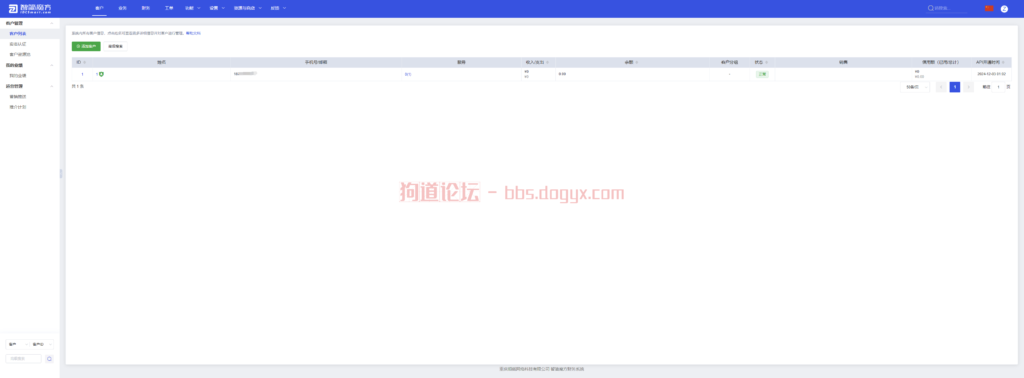Click the 客户分组 column header
The width and height of the screenshot is (1024, 378).
tap(729, 62)
